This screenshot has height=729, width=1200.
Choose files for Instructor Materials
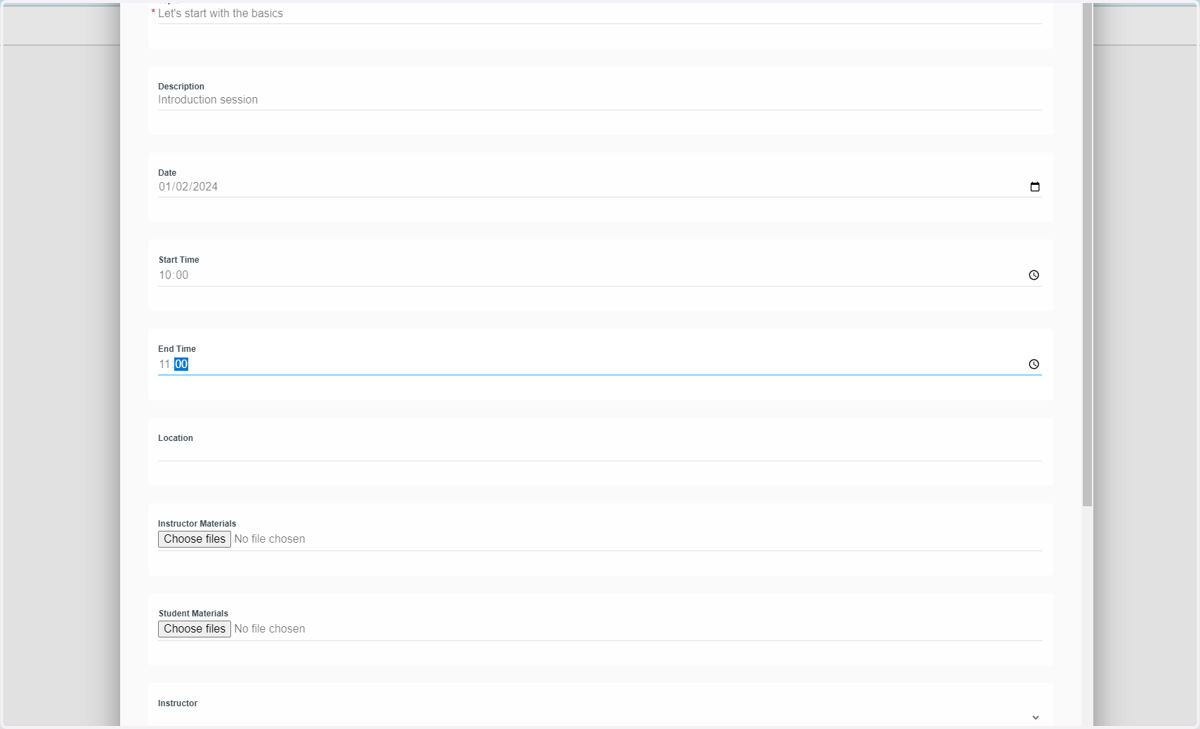click(x=194, y=539)
